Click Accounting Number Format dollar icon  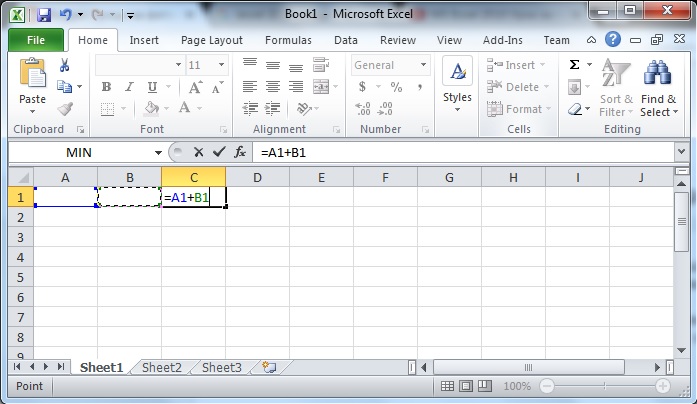click(362, 86)
